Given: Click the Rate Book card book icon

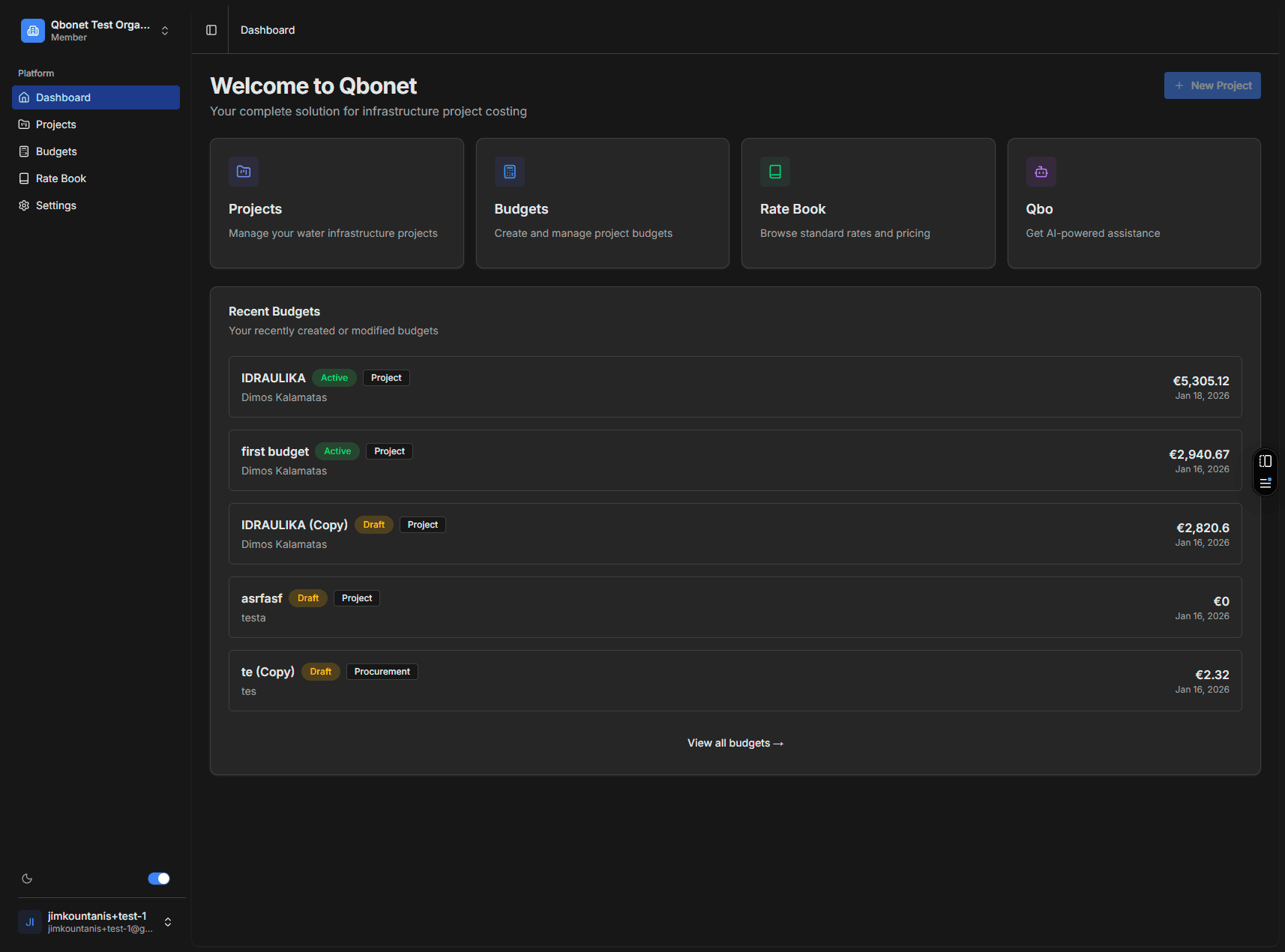Looking at the screenshot, I should [x=775, y=172].
